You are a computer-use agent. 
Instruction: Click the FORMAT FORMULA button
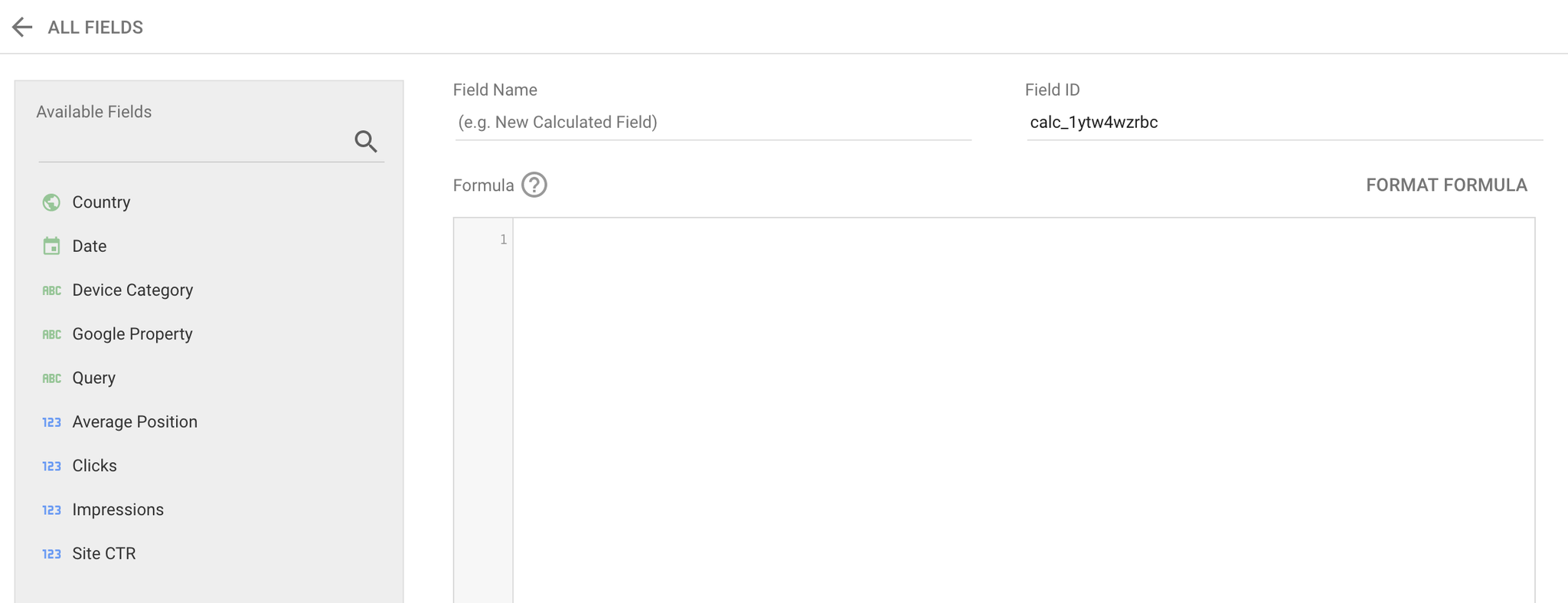[1446, 185]
